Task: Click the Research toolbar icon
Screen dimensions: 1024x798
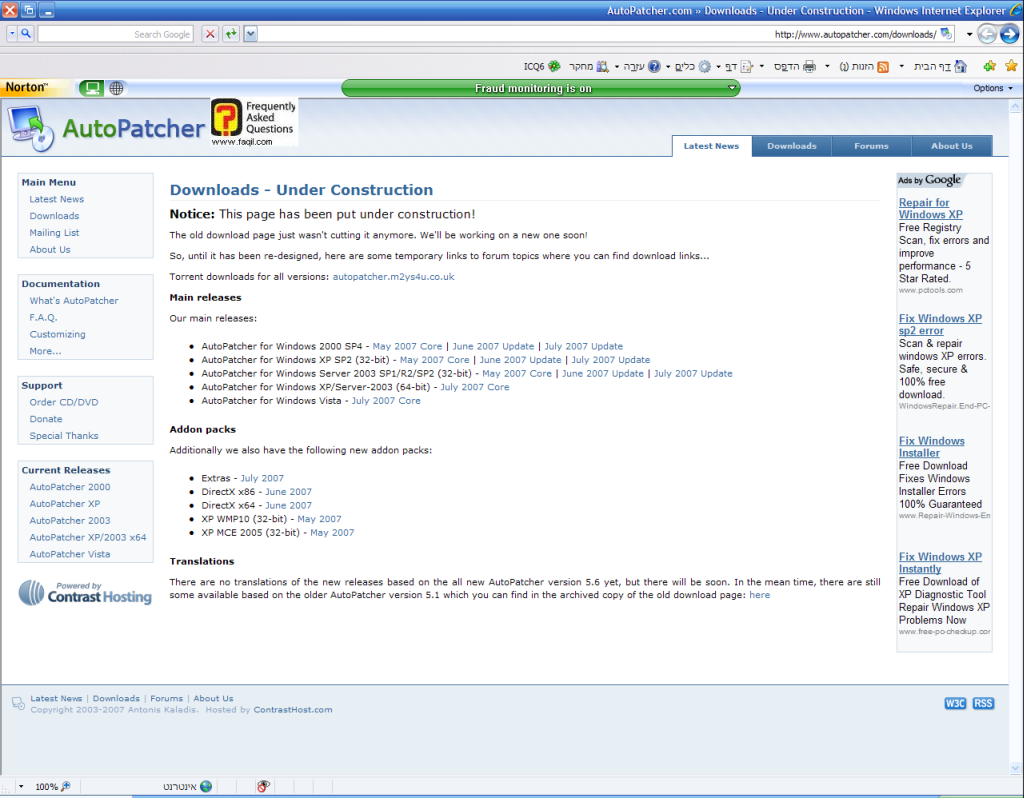Action: (602, 67)
